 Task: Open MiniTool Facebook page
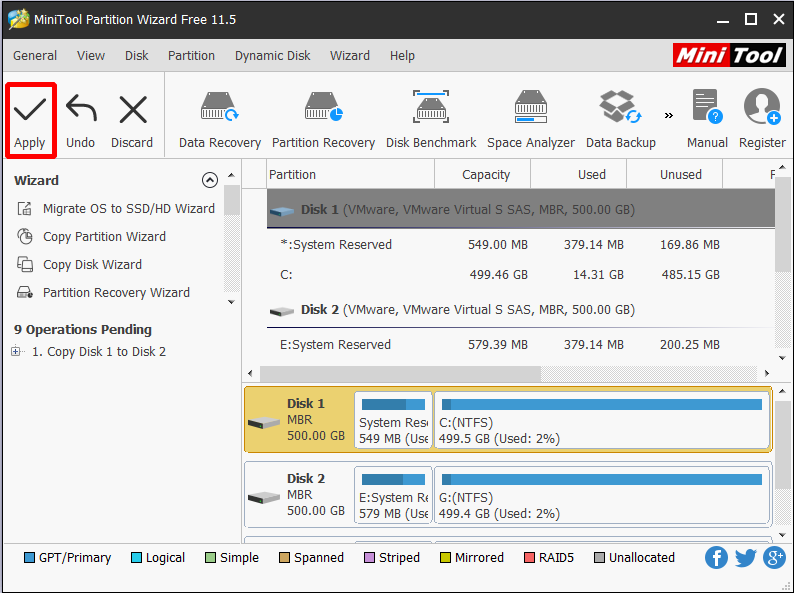[x=716, y=558]
